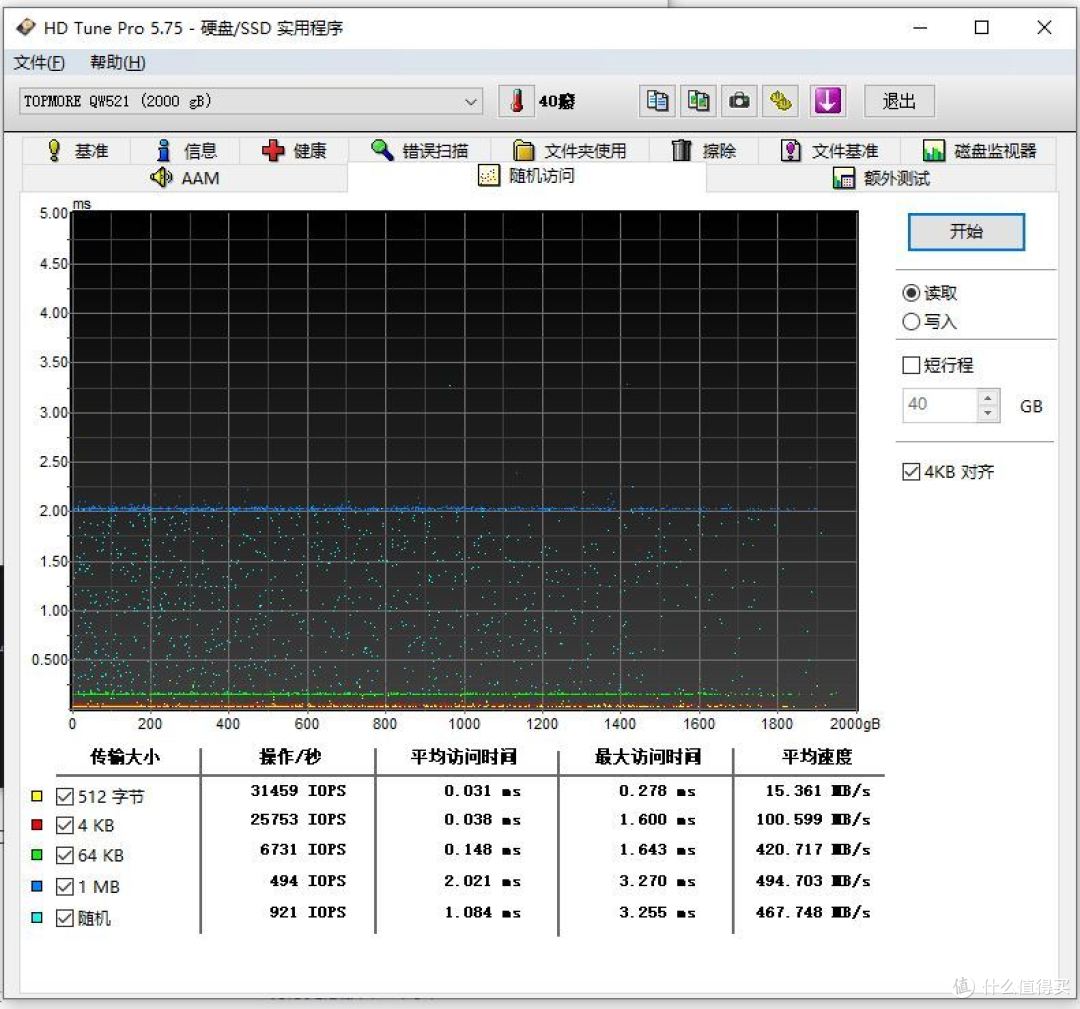Click the camera screenshot capture icon
Image resolution: width=1080 pixels, height=1009 pixels.
point(739,101)
